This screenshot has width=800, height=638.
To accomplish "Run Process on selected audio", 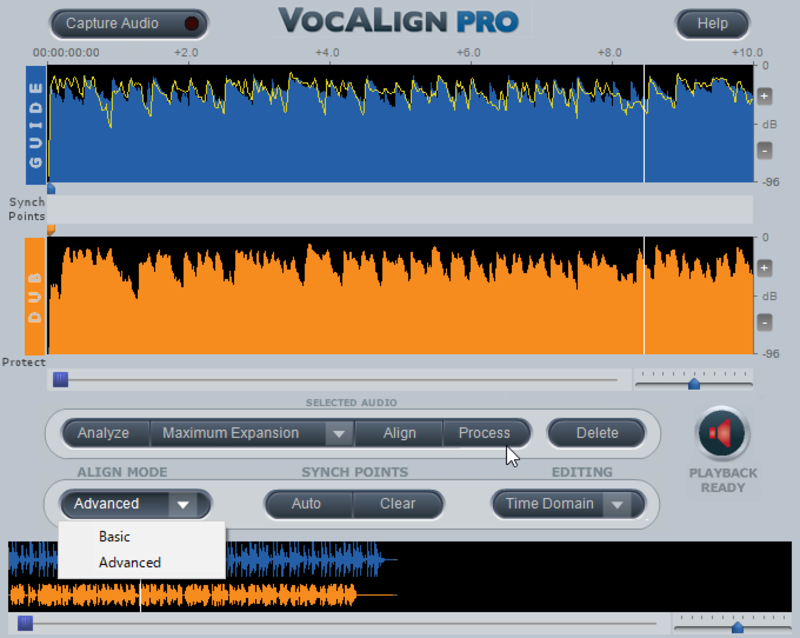I will tap(486, 433).
